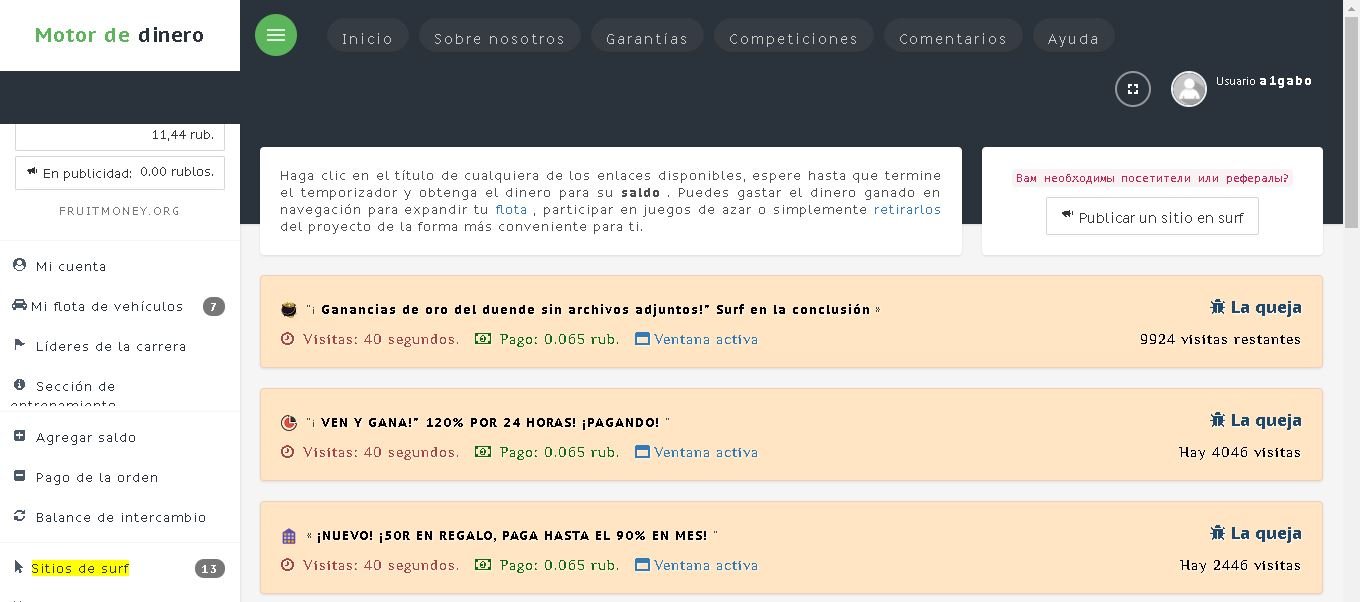Image resolution: width=1360 pixels, height=602 pixels.
Task: Open the Inicio menu item
Action: [x=367, y=38]
